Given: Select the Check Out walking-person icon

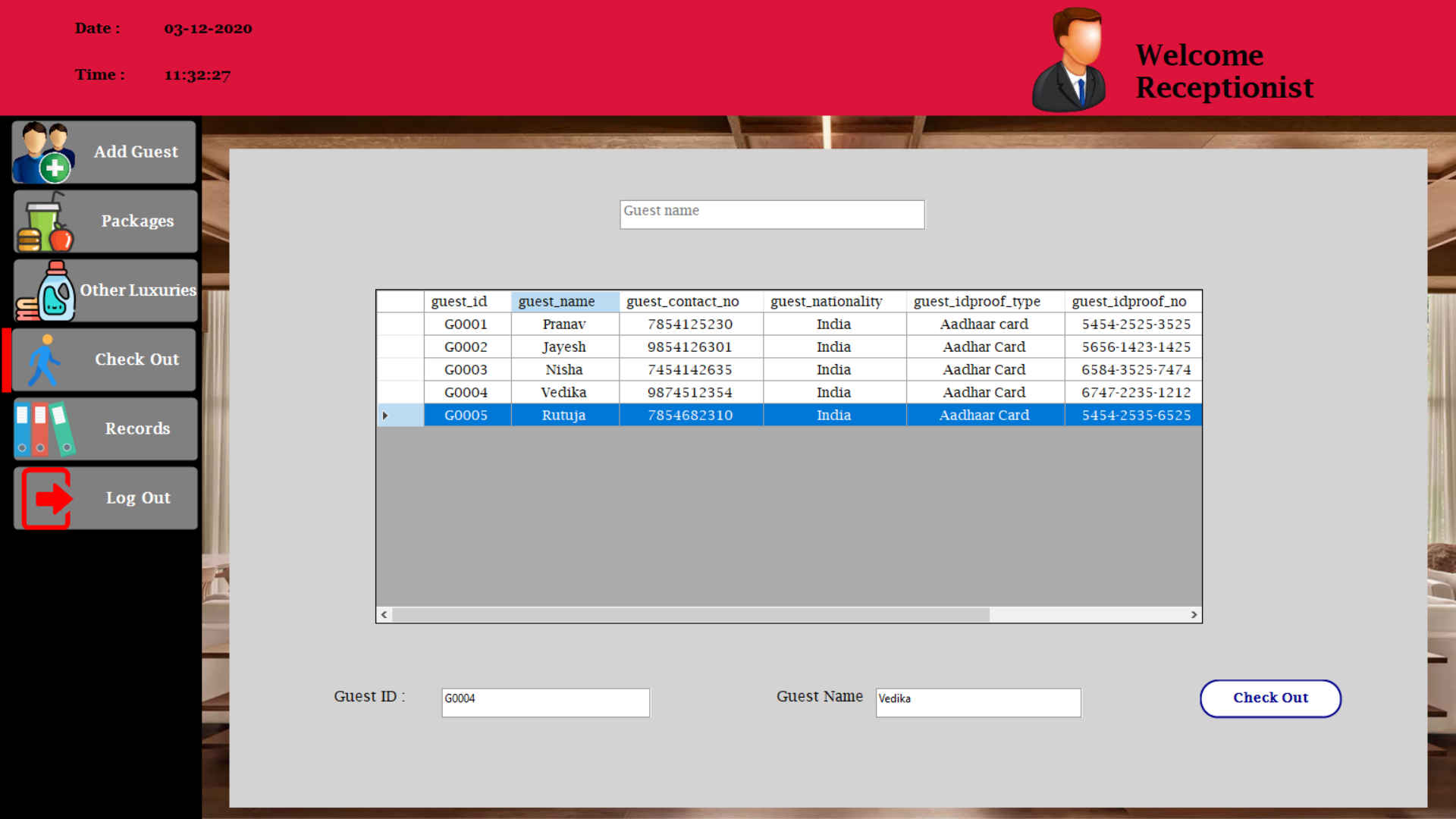Looking at the screenshot, I should [x=44, y=359].
